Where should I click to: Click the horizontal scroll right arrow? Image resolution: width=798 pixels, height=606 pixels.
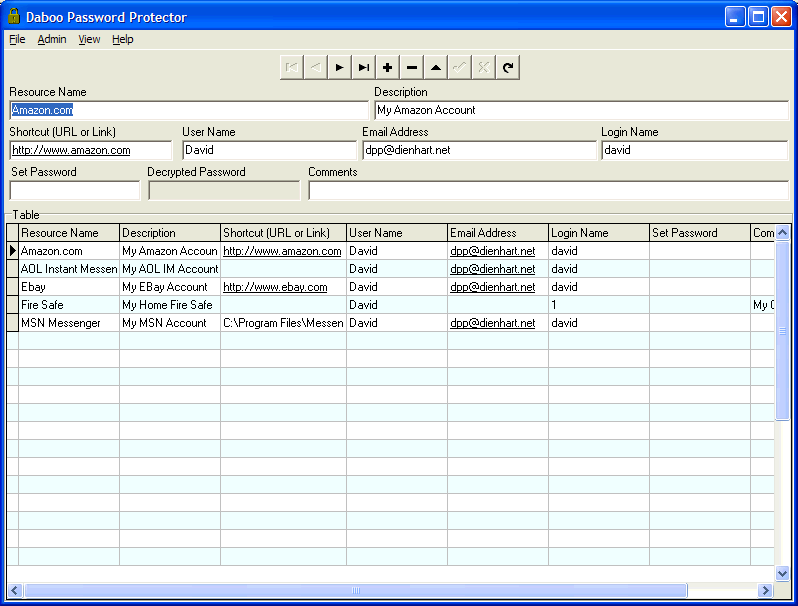coord(765,590)
